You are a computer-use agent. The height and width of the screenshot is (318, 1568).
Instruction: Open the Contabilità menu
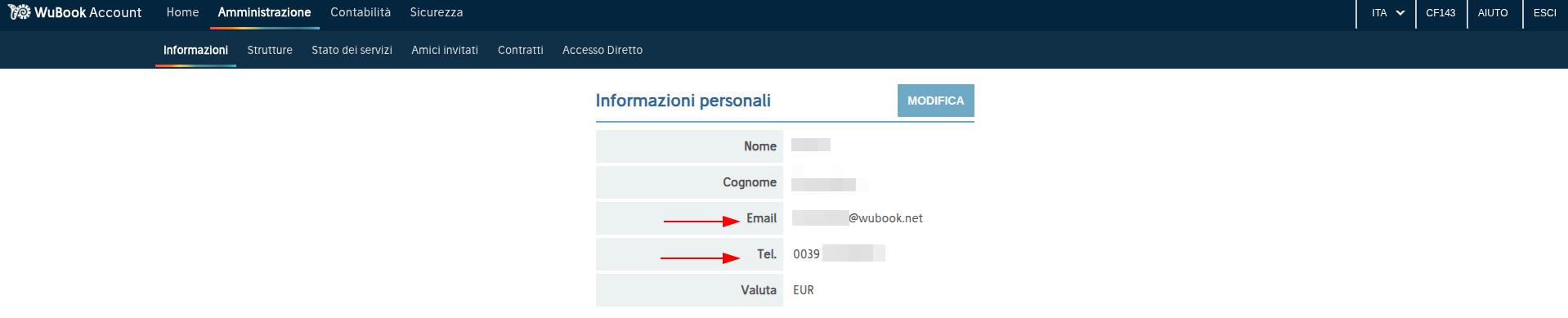pyautogui.click(x=361, y=12)
